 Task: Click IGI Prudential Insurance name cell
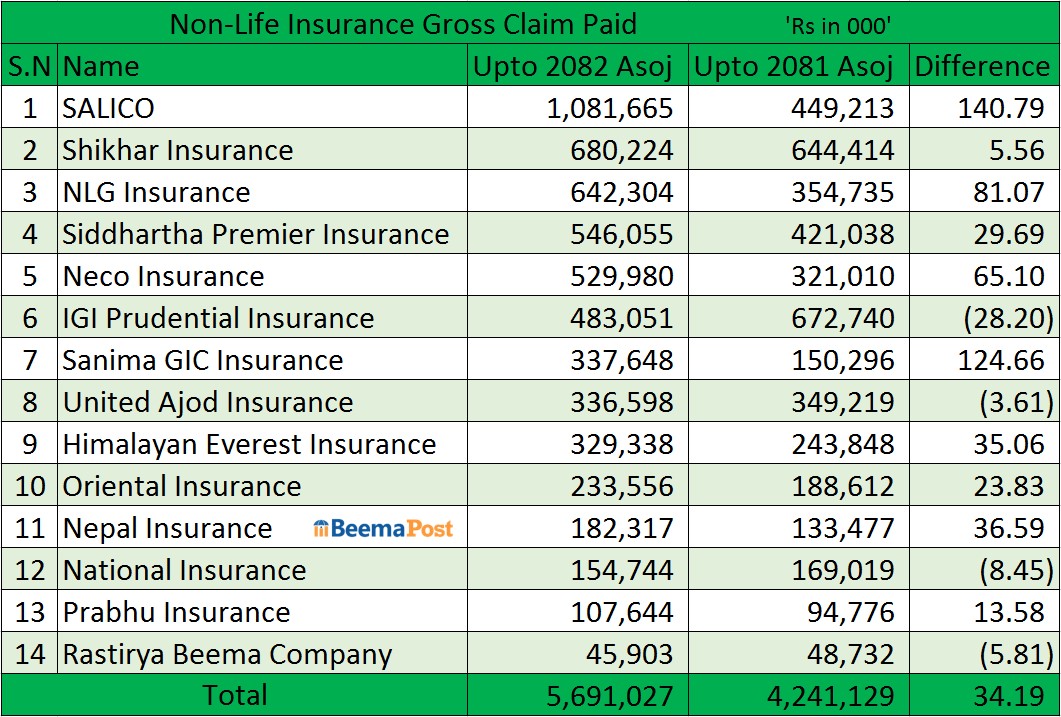[x=218, y=318]
